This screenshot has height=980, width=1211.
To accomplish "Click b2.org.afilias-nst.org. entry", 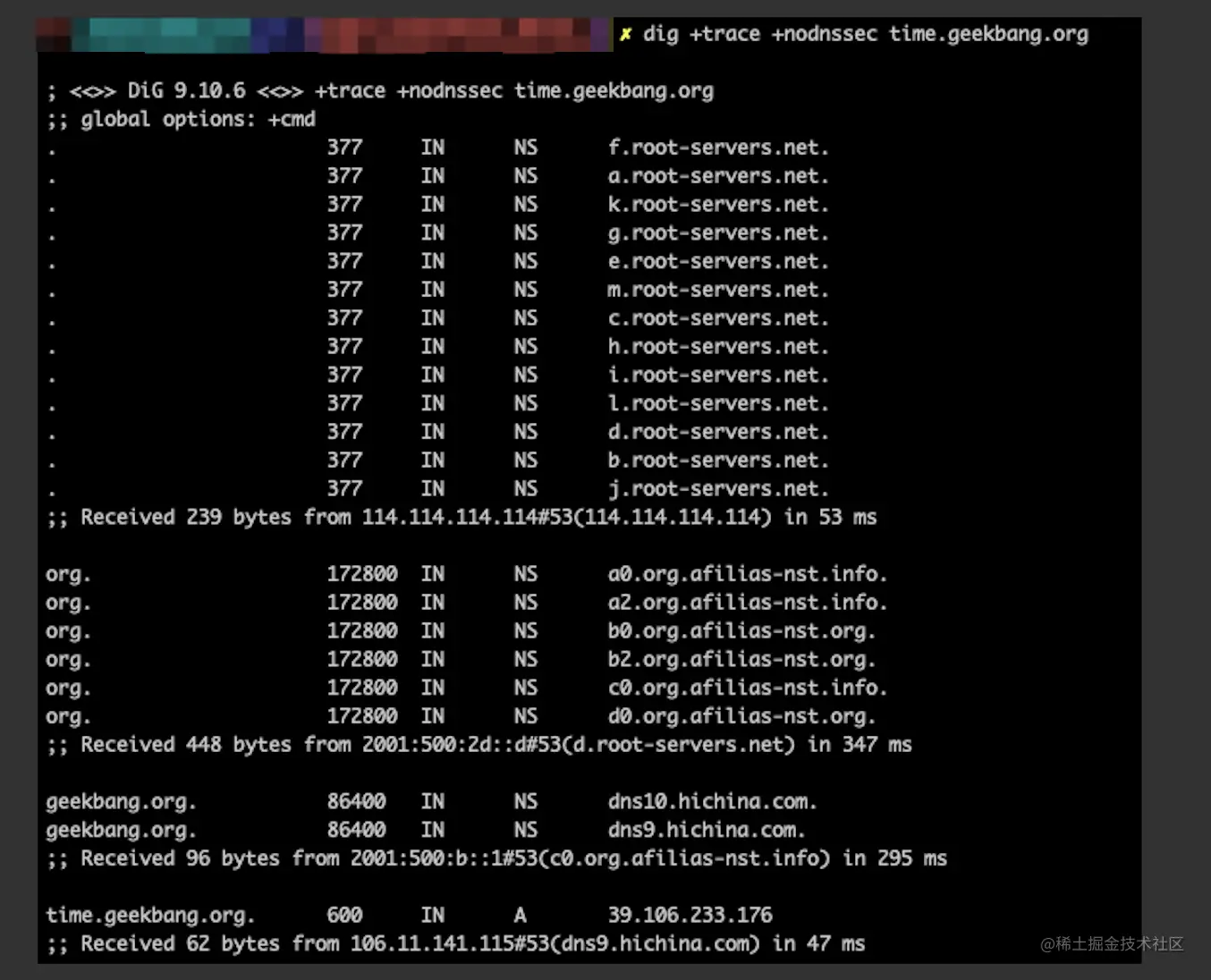I will 741,660.
